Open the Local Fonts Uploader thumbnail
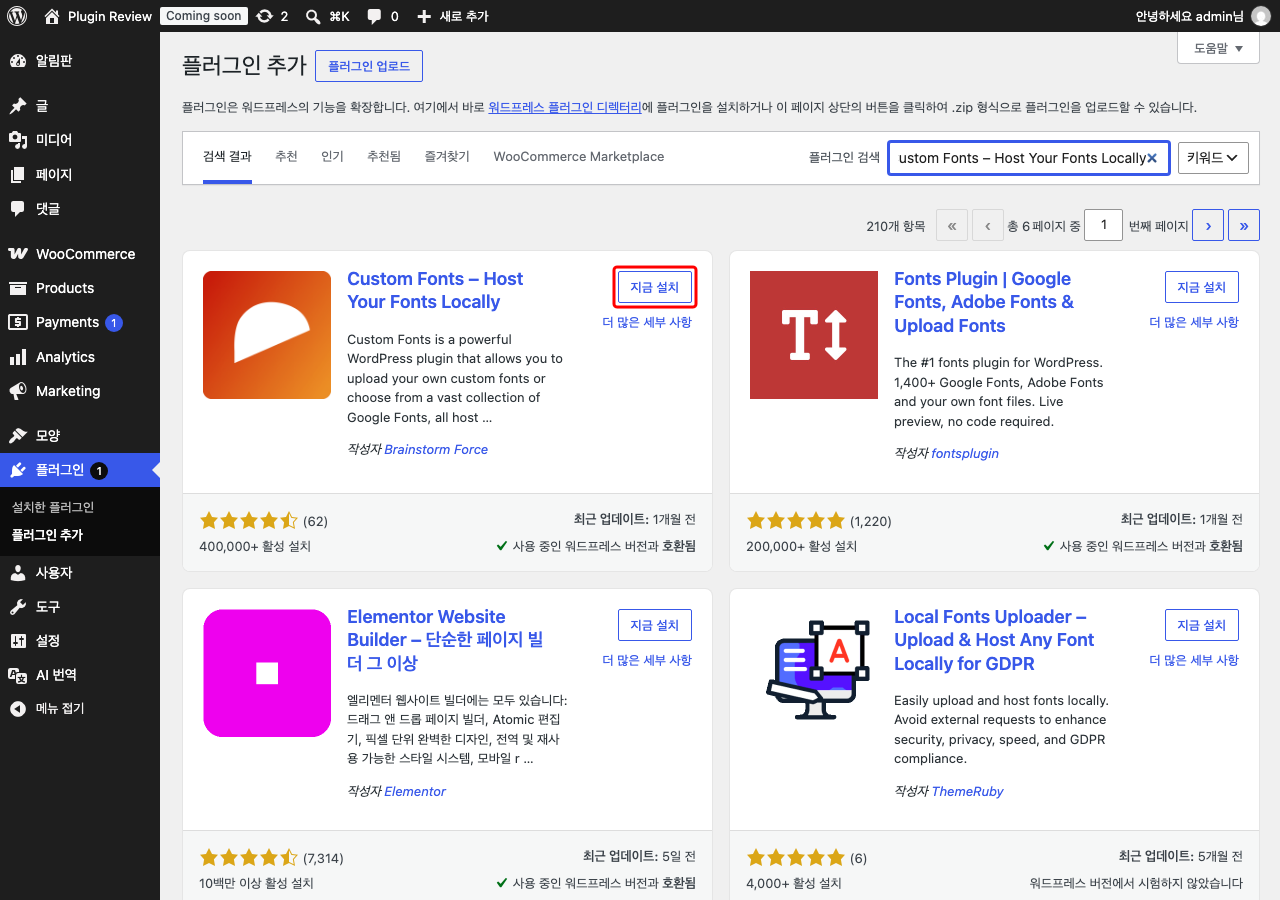Screen dimensions: 1280x900 (x=814, y=673)
